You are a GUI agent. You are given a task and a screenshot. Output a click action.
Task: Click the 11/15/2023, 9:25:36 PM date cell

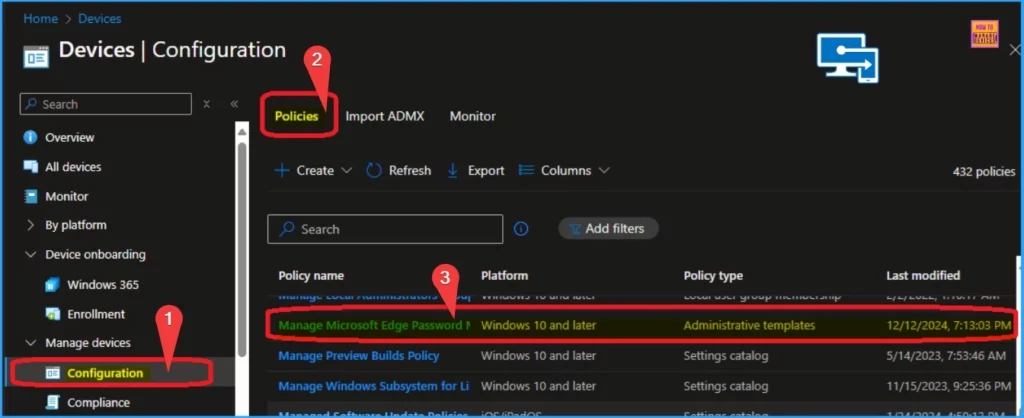tap(948, 386)
